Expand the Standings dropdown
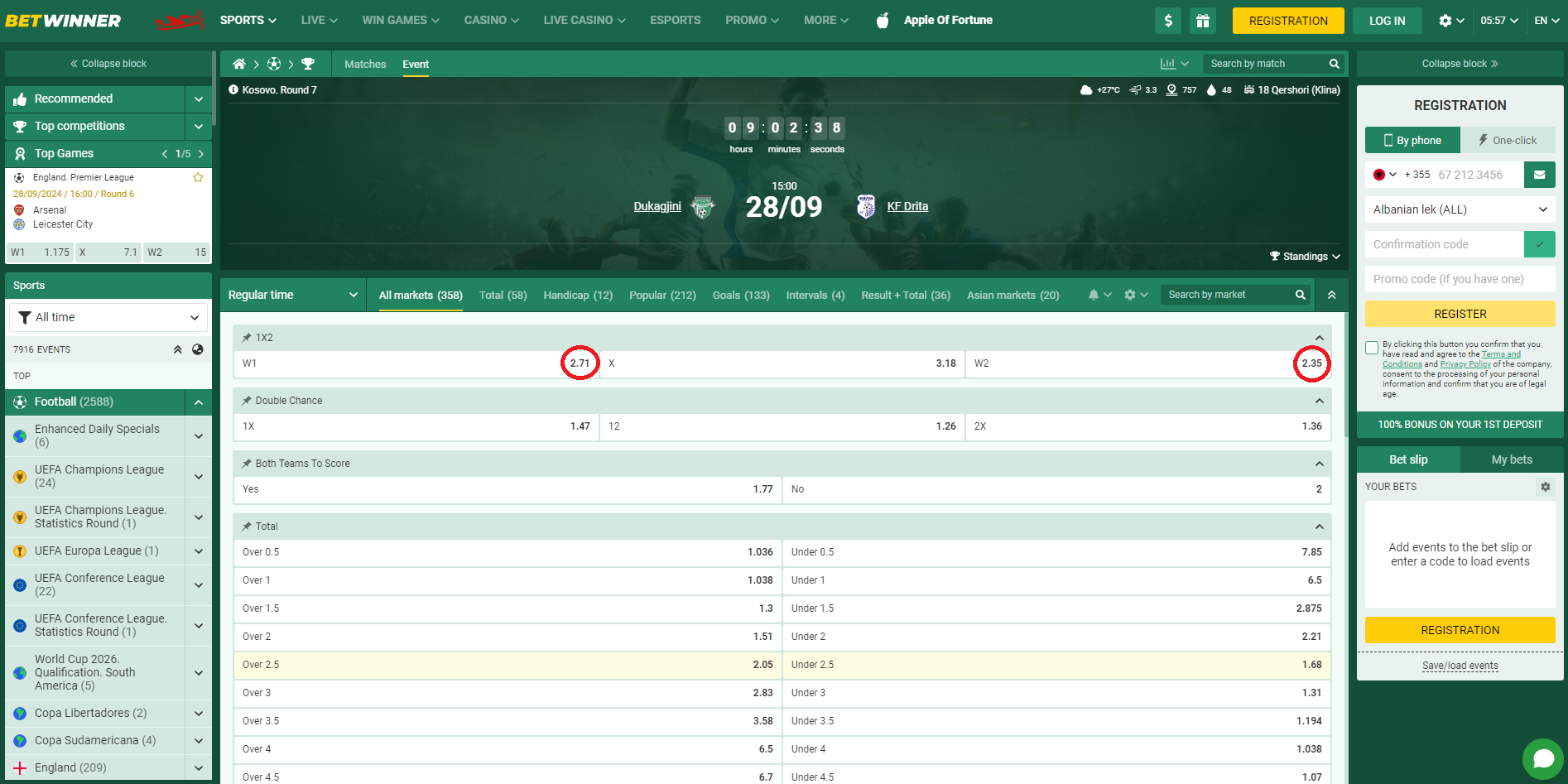1568x784 pixels. (1305, 257)
